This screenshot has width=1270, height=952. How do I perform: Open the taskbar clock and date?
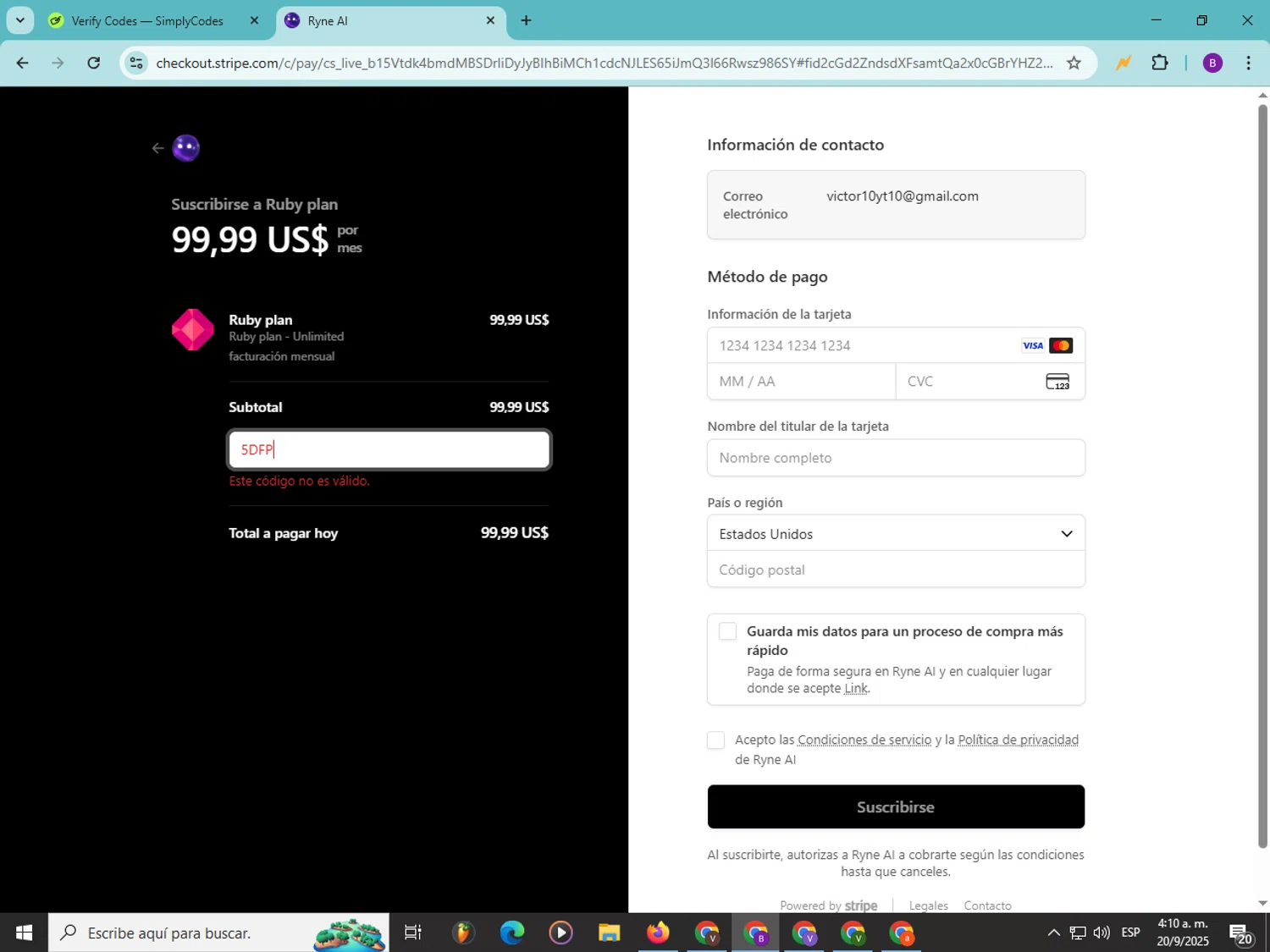(x=1183, y=933)
